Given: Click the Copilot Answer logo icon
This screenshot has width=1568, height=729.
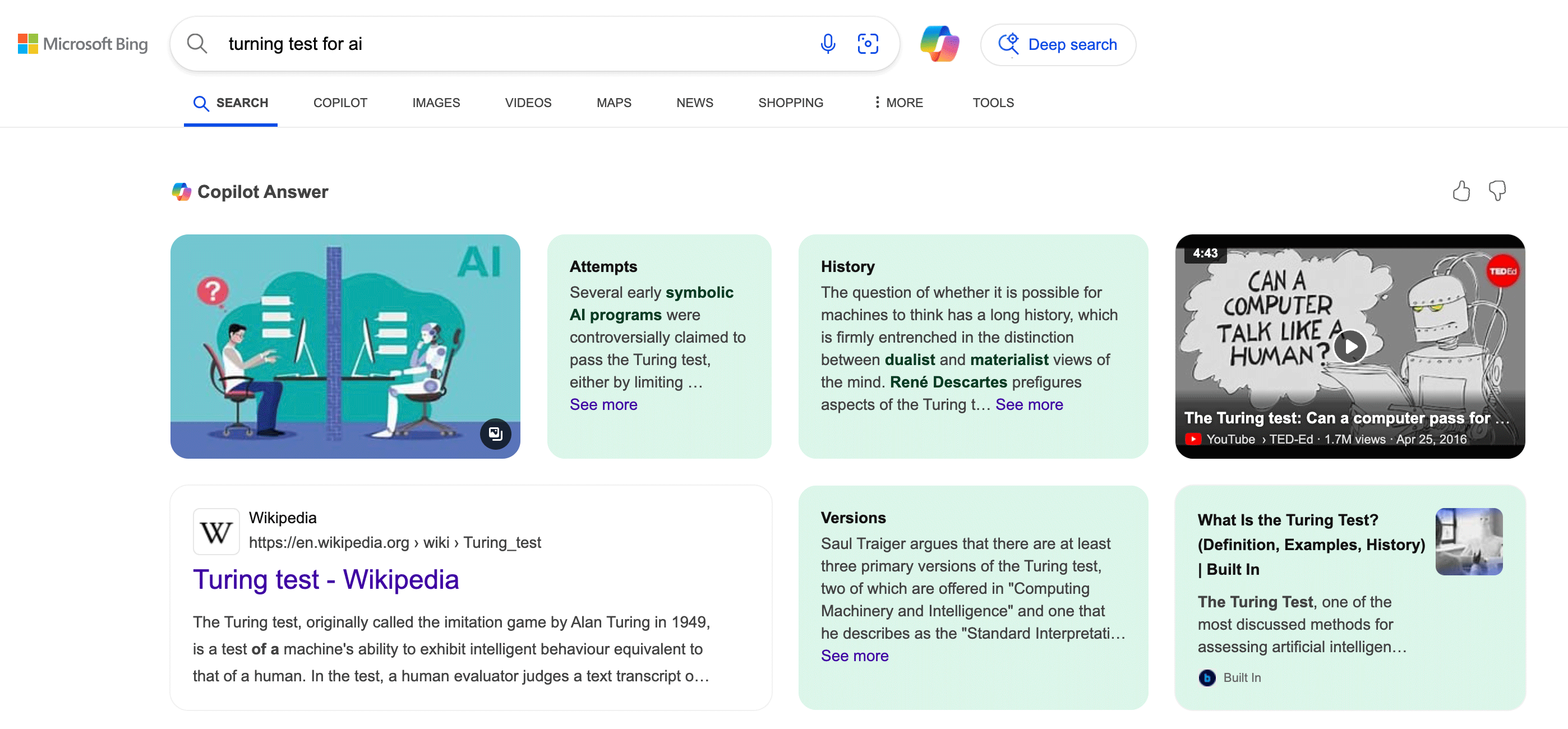Looking at the screenshot, I should click(181, 192).
